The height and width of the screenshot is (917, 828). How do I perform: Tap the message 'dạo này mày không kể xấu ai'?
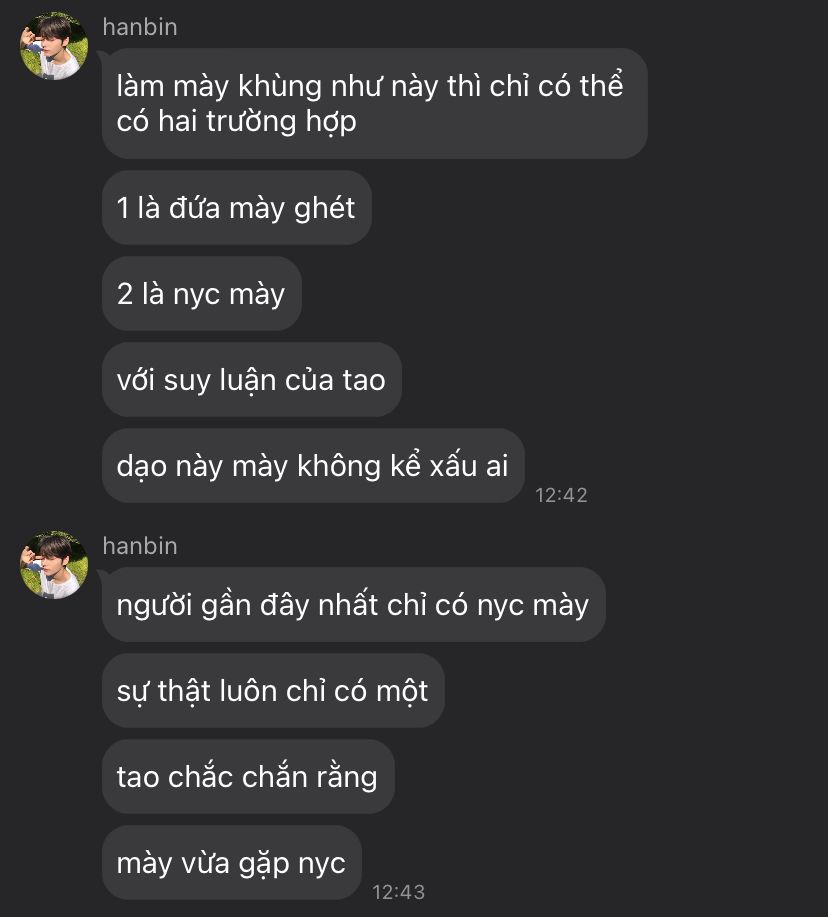[313, 466]
